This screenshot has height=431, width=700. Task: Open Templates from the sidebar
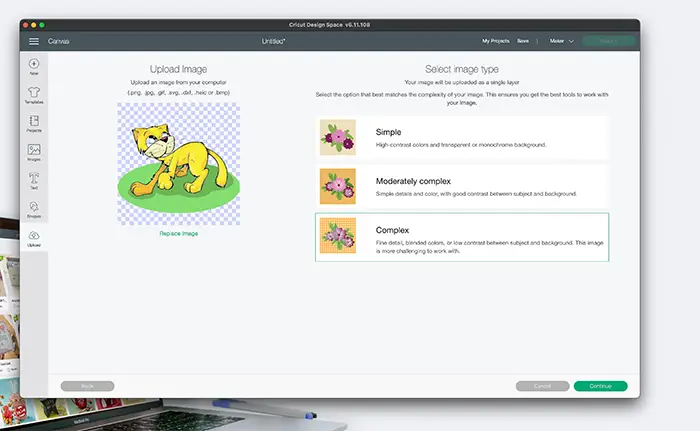(x=34, y=95)
